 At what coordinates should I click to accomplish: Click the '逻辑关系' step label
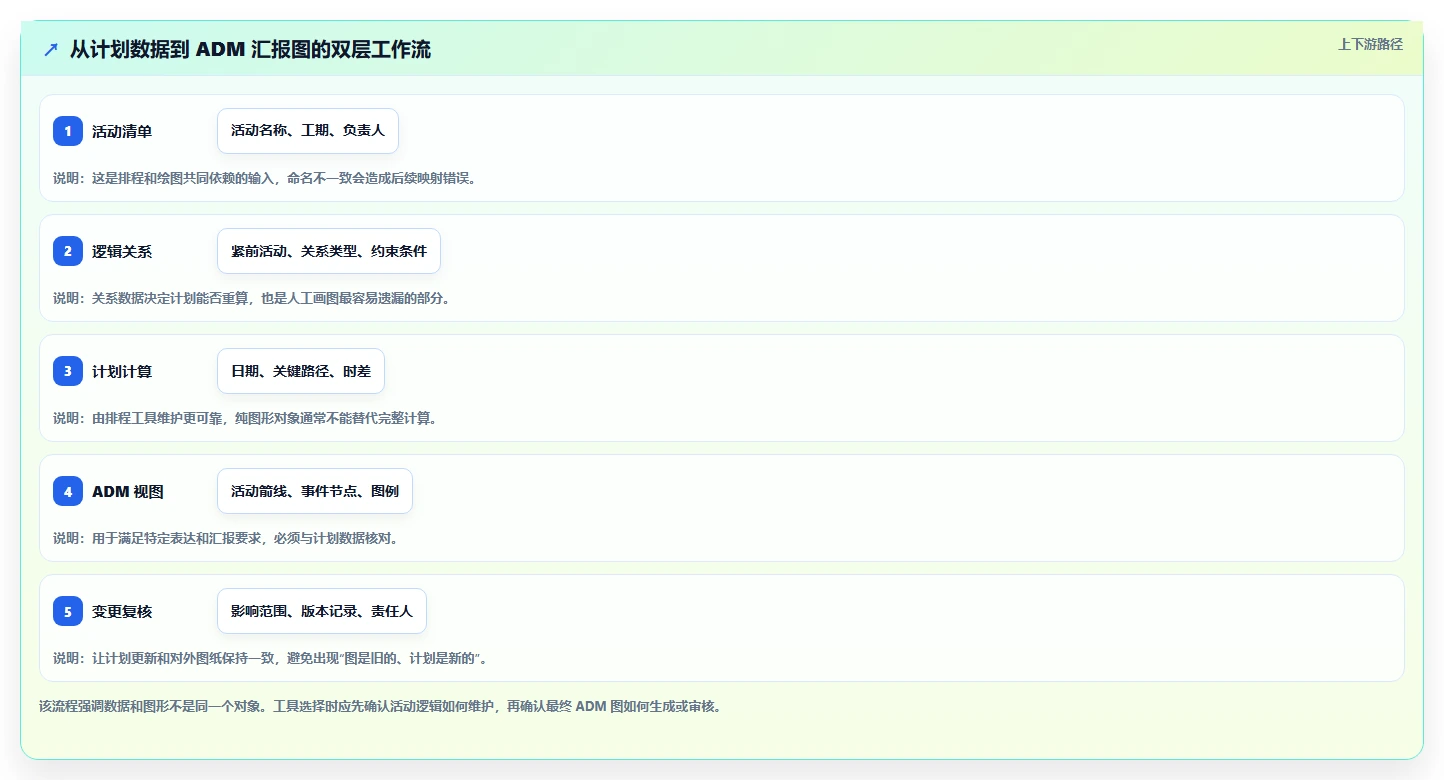122,251
